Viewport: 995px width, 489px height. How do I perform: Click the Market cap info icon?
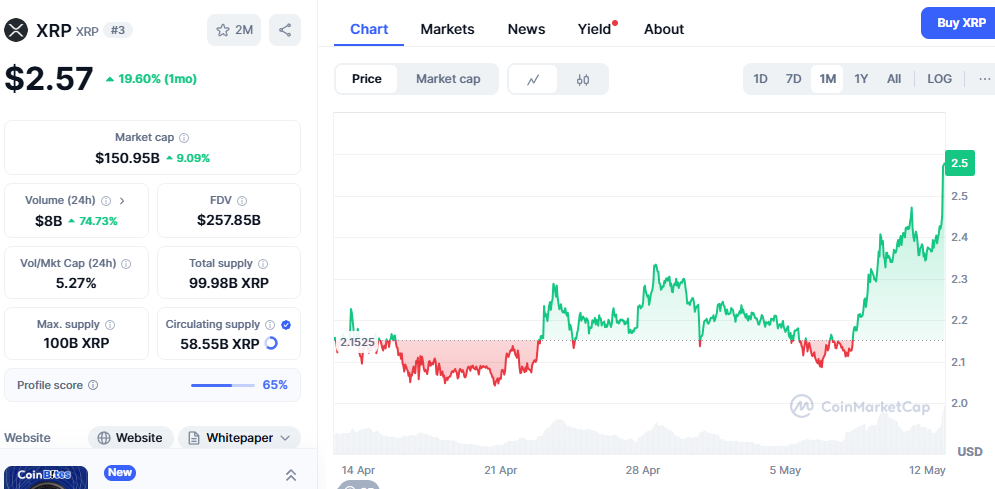click(x=184, y=138)
